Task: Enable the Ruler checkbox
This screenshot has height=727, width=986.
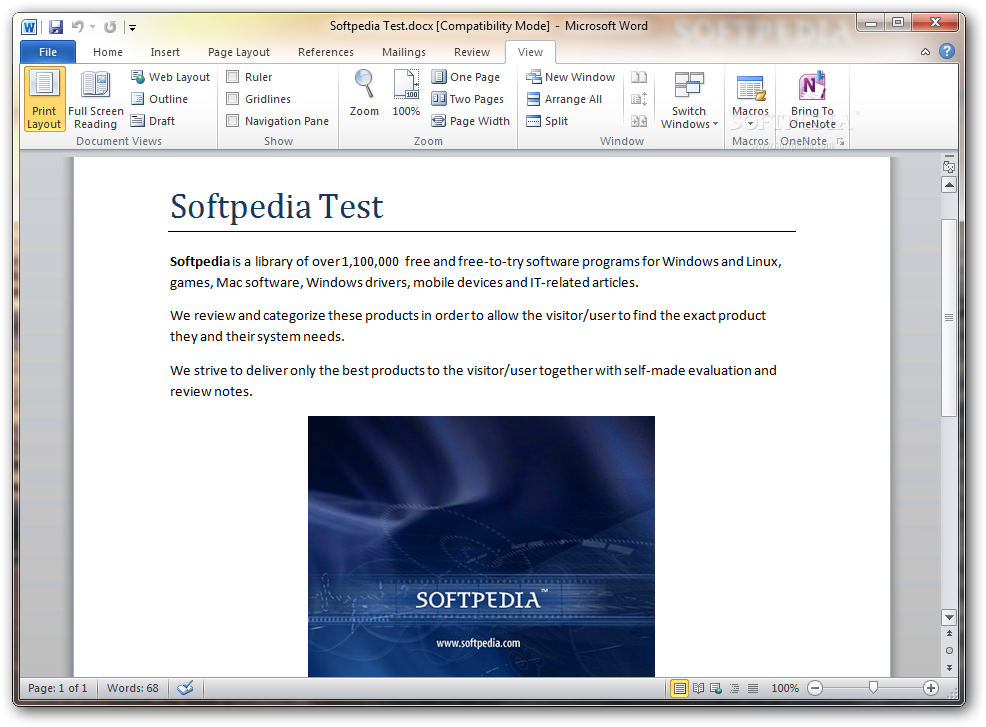Action: point(233,77)
